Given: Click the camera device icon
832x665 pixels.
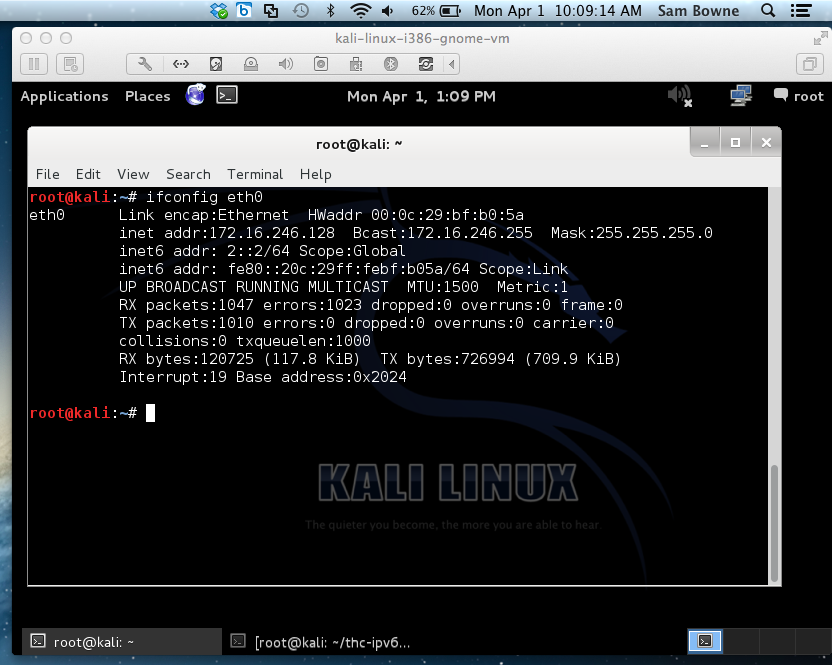Looking at the screenshot, I should (320, 64).
